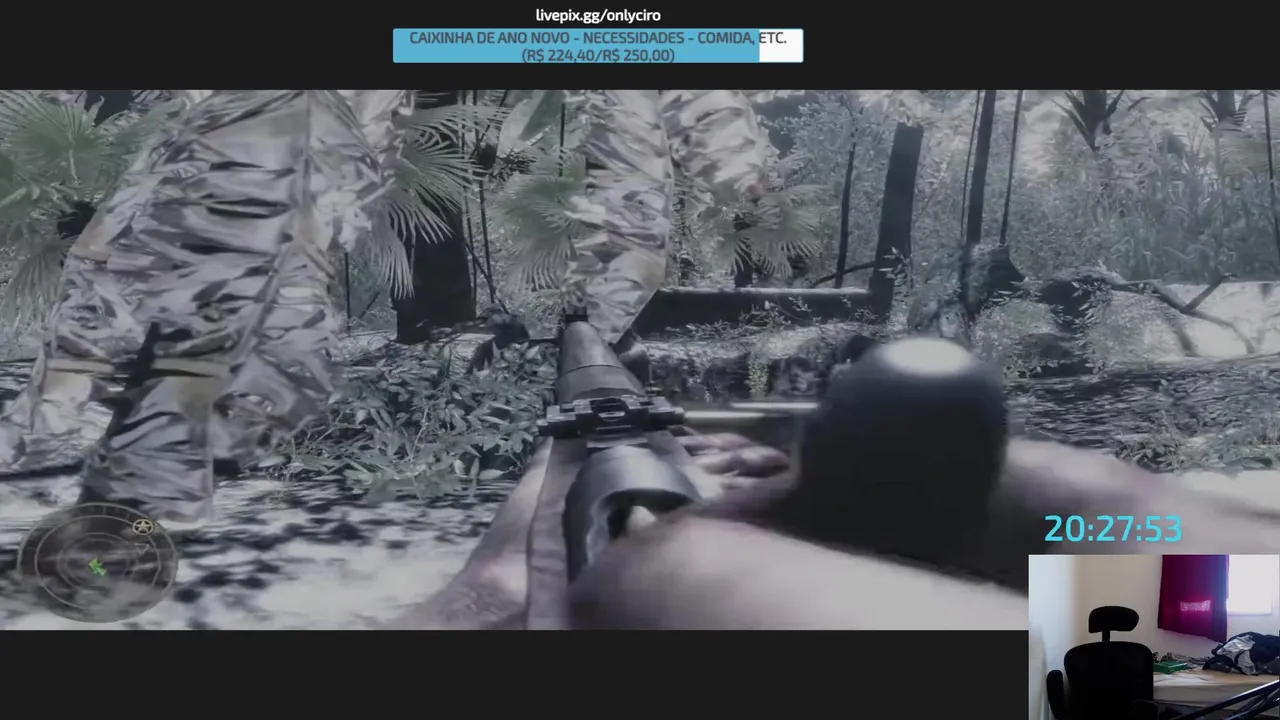Image resolution: width=1280 pixels, height=720 pixels.
Task: Click the star marker on the compass radar
Action: coord(143,526)
